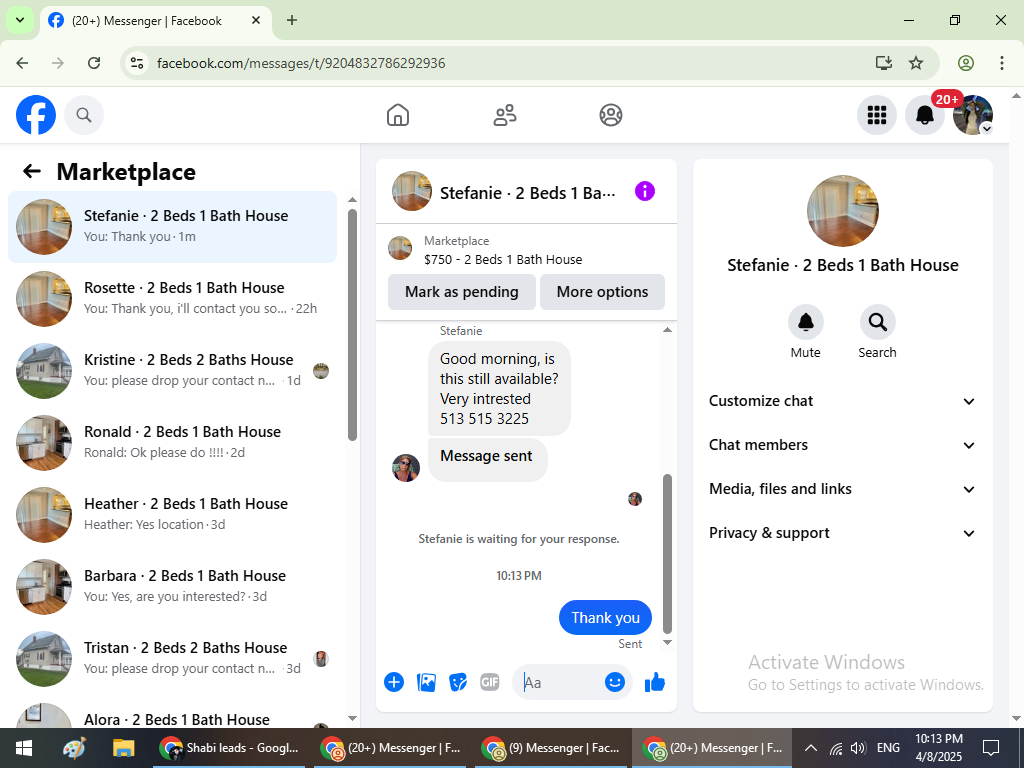Viewport: 1024px width, 768px height.
Task: Open File Explorer from taskbar
Action: coord(123,748)
